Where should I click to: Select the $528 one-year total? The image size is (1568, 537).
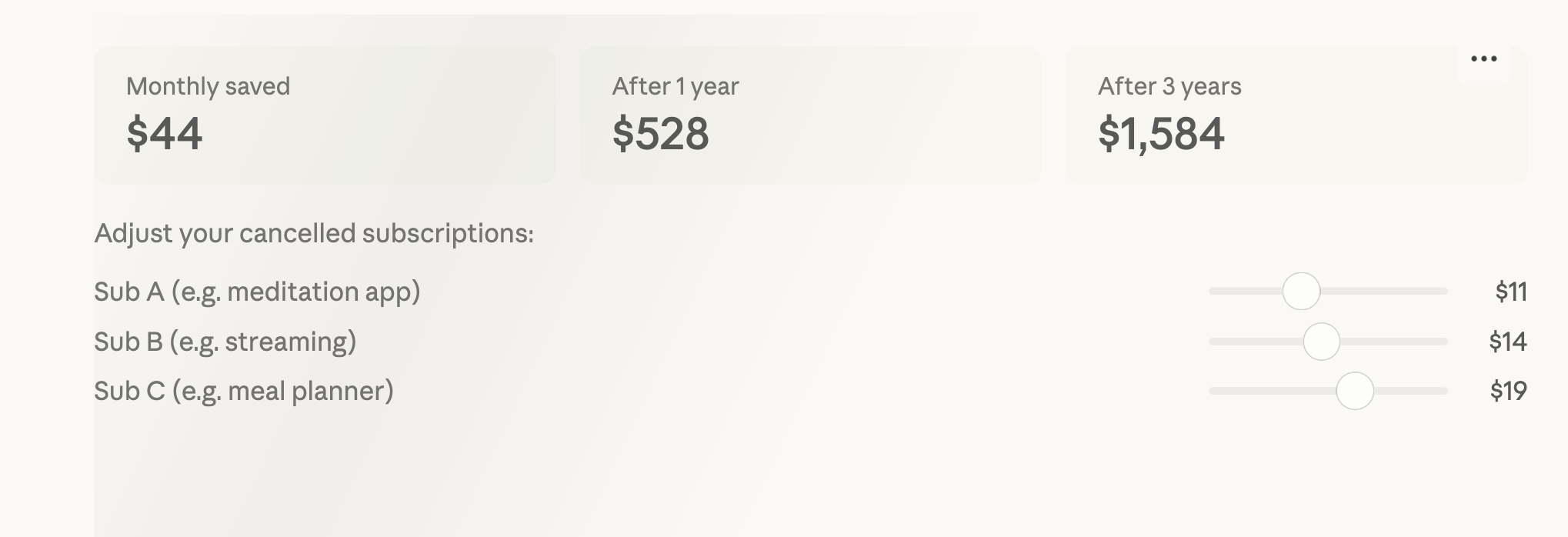pos(660,134)
